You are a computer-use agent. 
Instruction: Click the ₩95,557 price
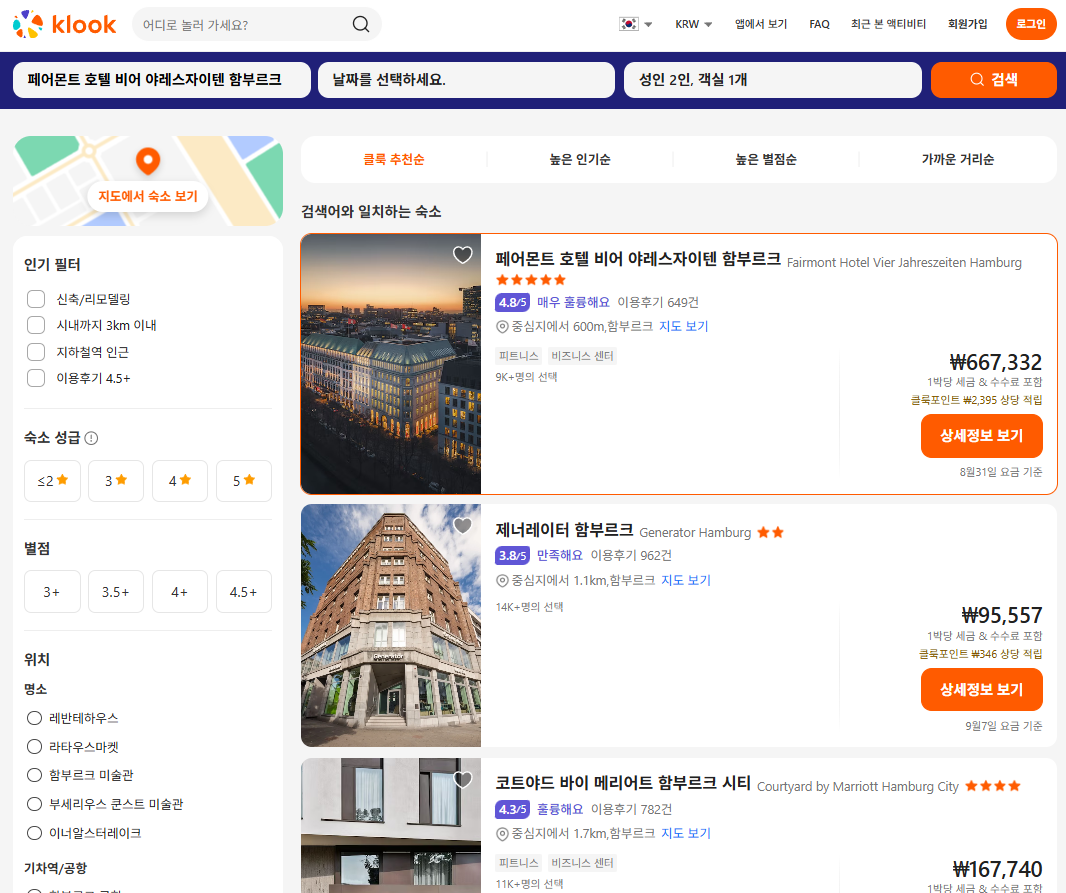click(x=1002, y=616)
